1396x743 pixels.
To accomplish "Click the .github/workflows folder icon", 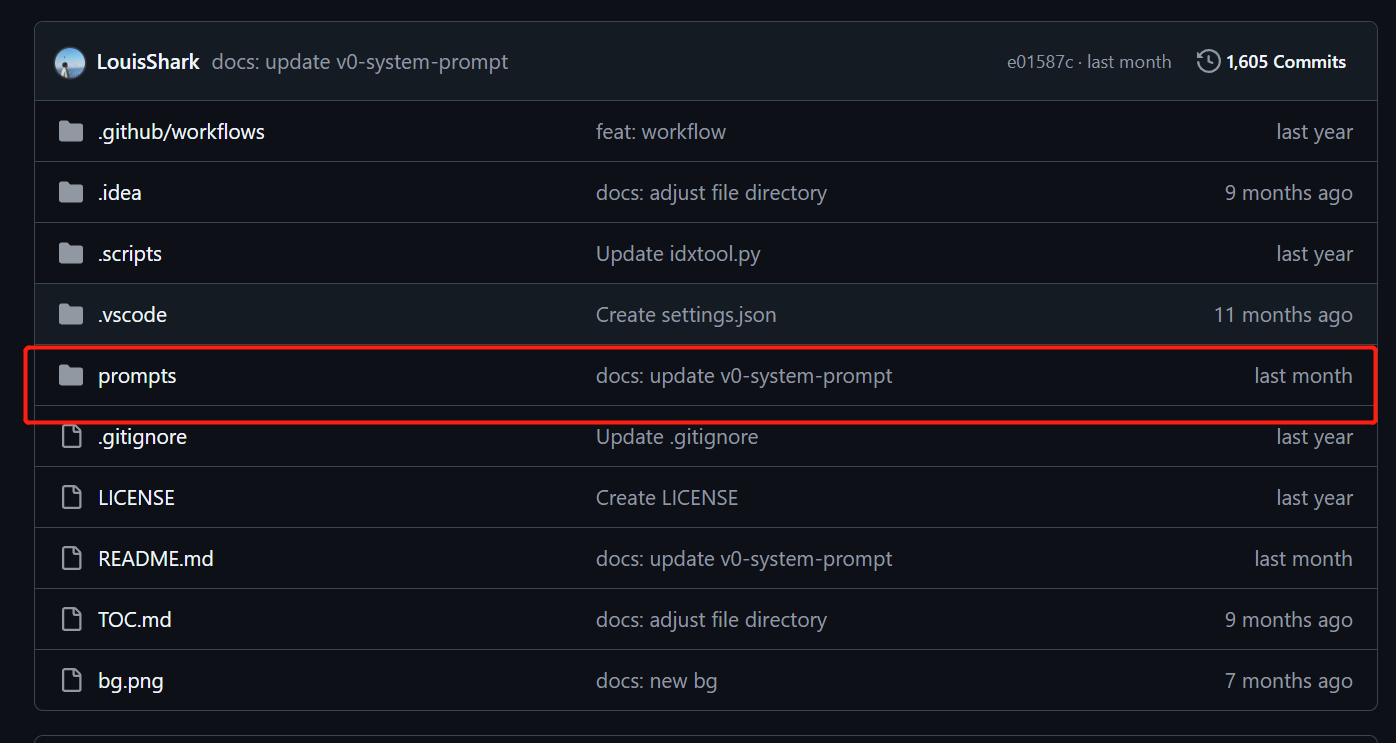I will (71, 132).
